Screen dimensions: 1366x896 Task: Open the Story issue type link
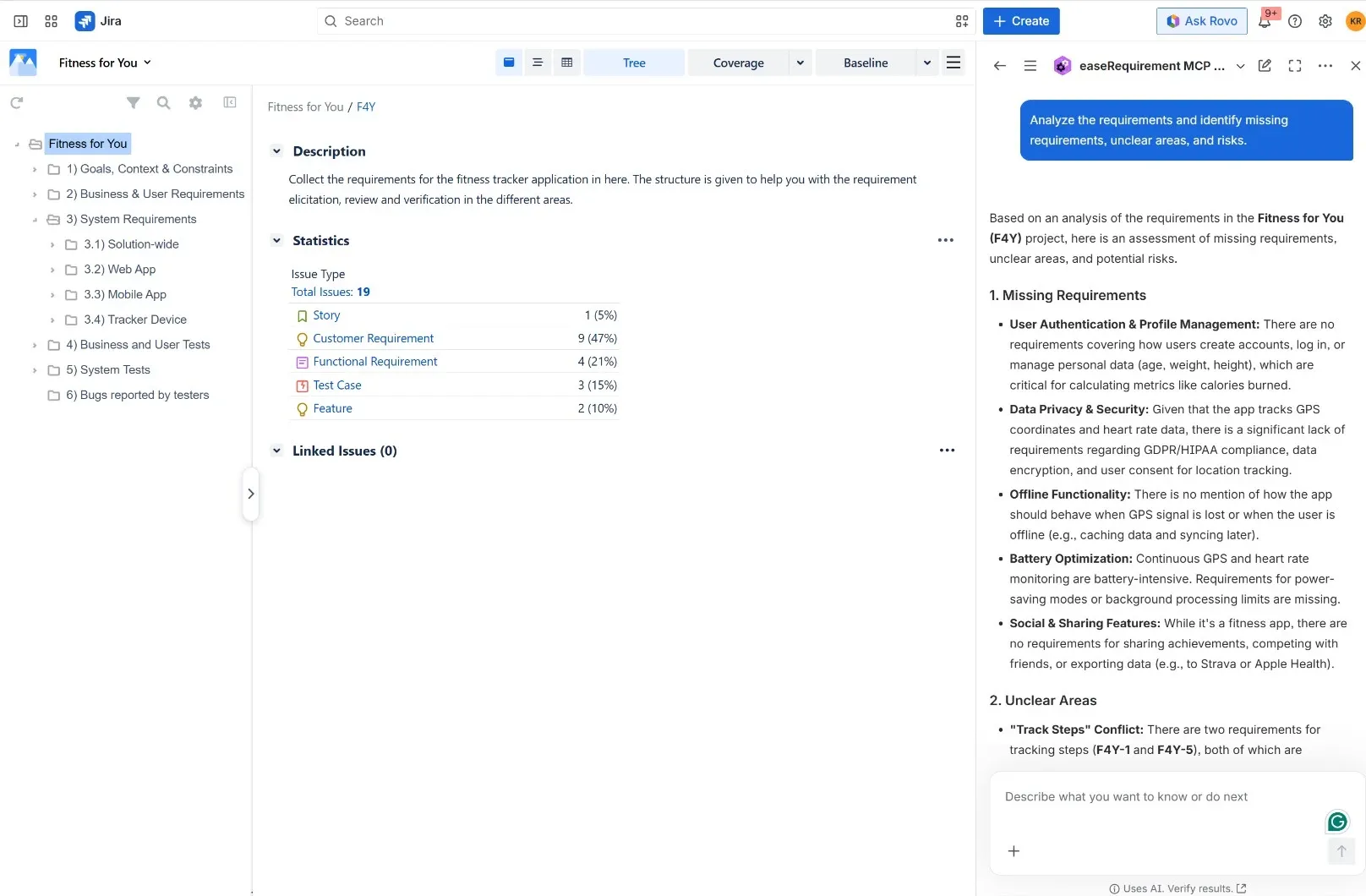coord(326,315)
